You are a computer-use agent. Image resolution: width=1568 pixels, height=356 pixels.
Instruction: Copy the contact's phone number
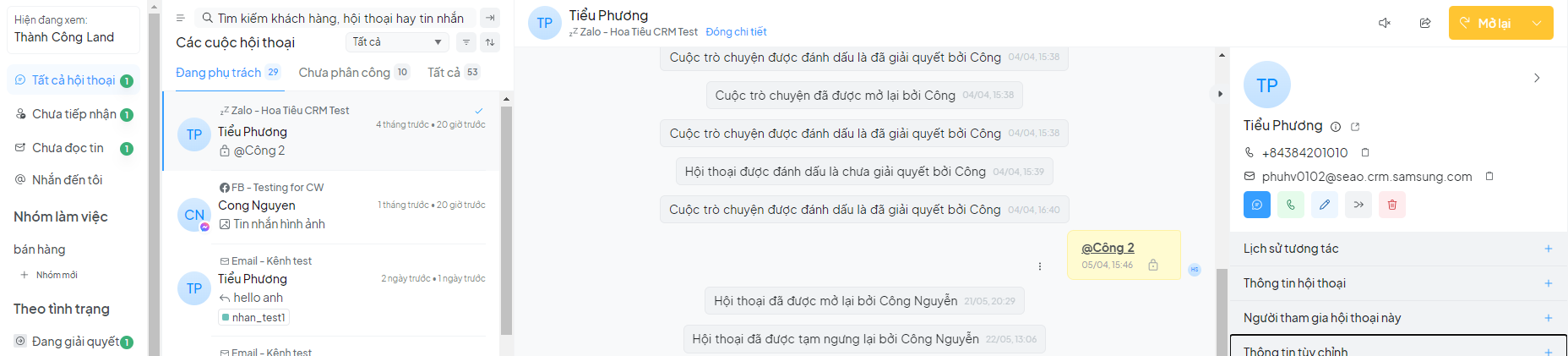1365,153
